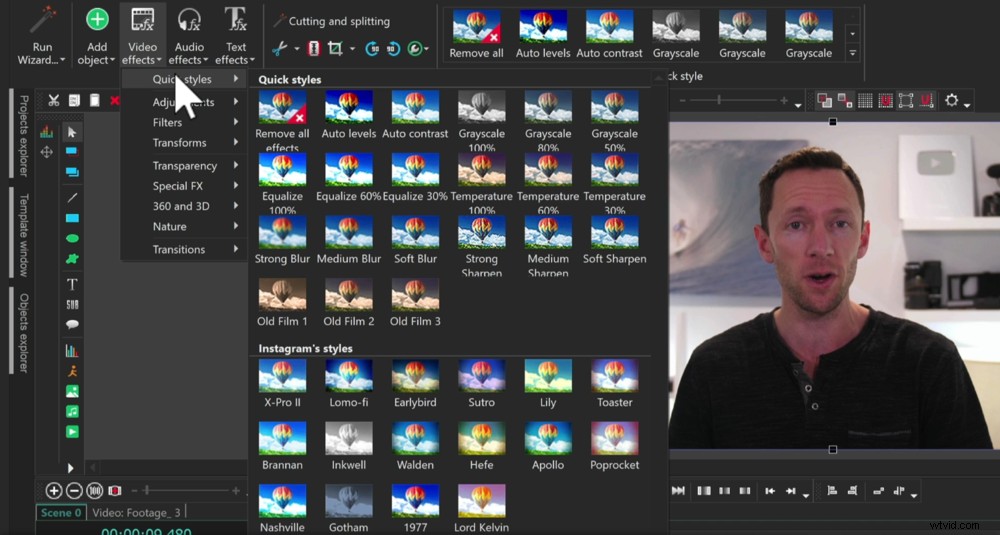Open the preview settings gear
Viewport: 1000px width, 535px height.
click(952, 100)
